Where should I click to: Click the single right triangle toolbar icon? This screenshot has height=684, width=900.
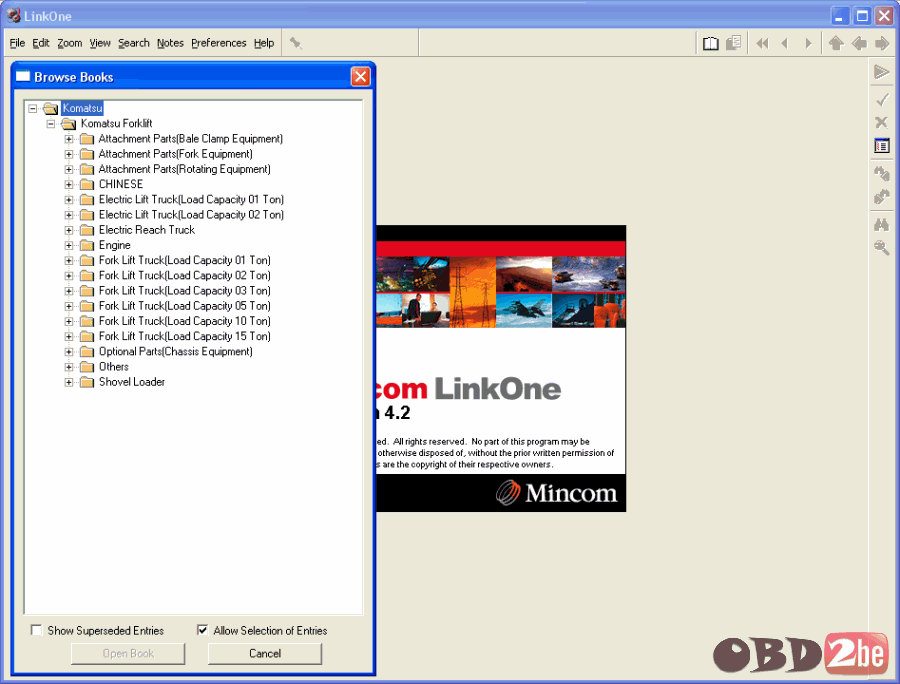[x=808, y=43]
